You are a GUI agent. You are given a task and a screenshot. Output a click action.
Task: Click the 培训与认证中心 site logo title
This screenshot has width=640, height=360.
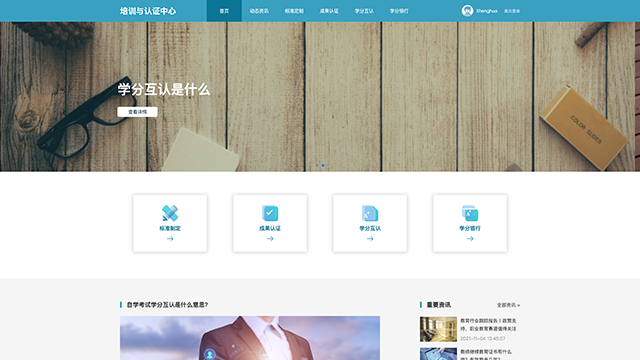click(x=148, y=11)
